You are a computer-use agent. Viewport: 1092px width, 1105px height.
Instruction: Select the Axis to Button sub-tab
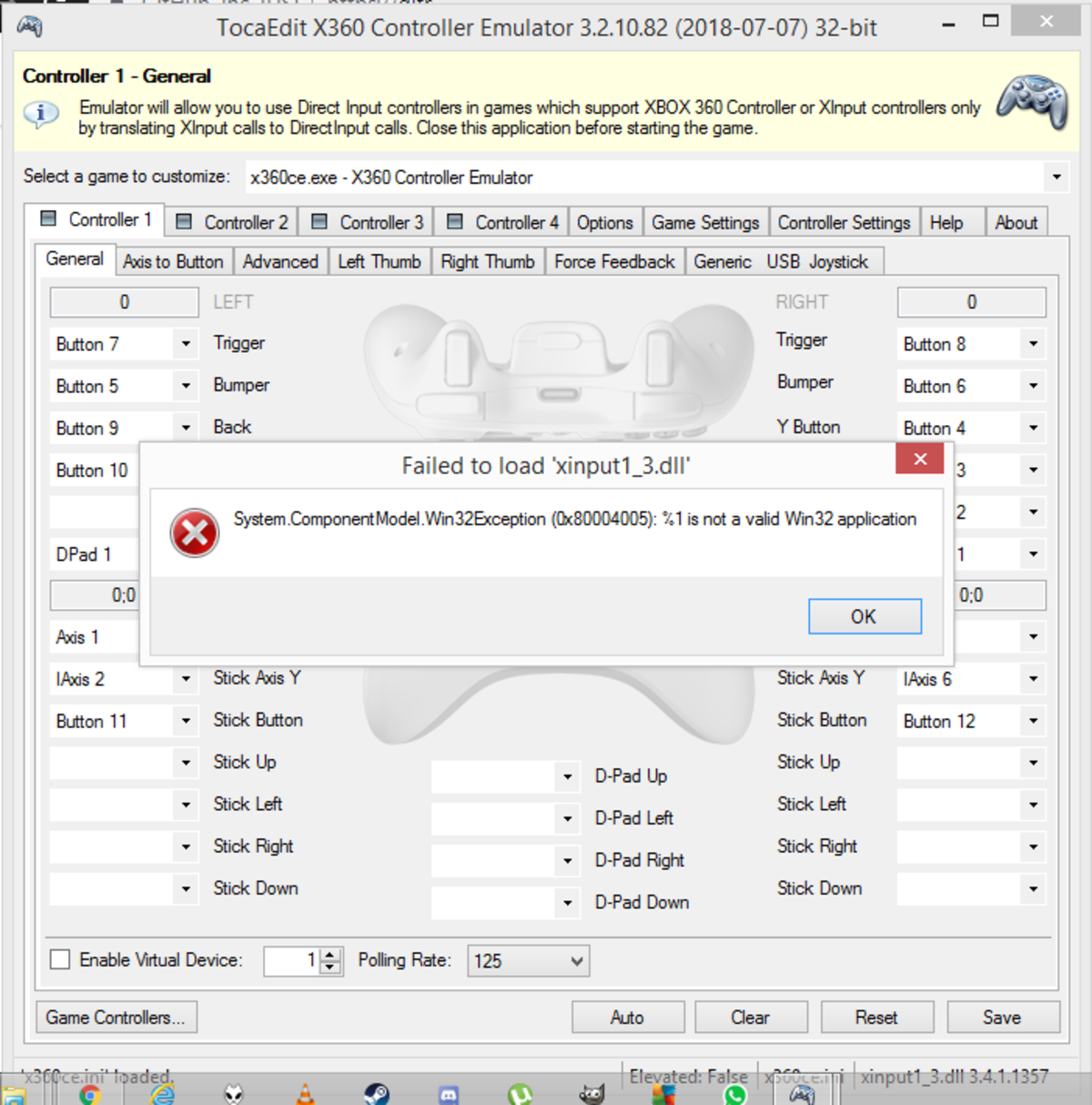point(174,262)
